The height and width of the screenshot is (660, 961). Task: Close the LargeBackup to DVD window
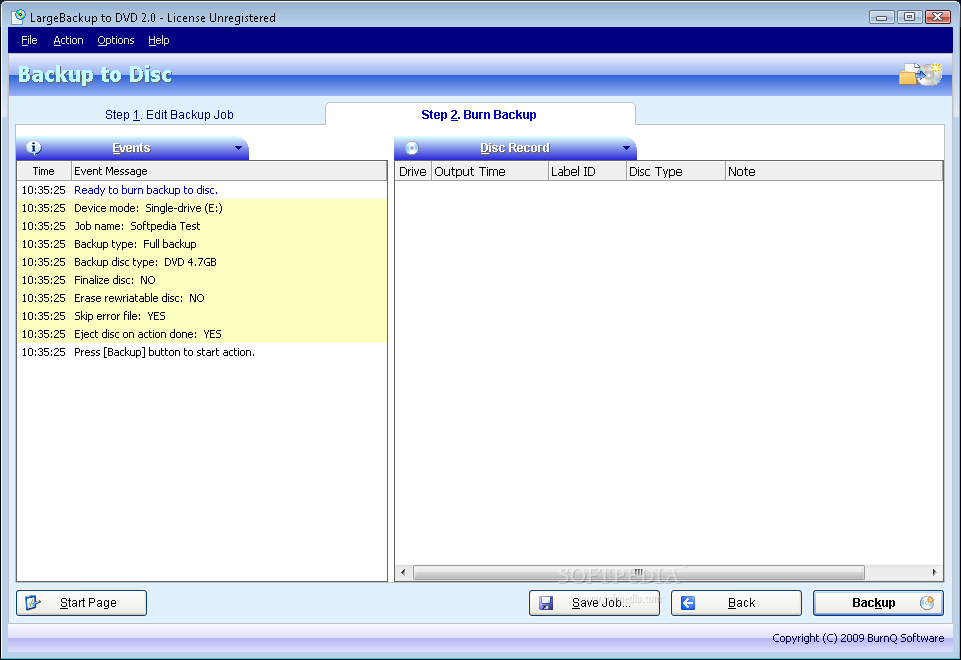point(938,17)
